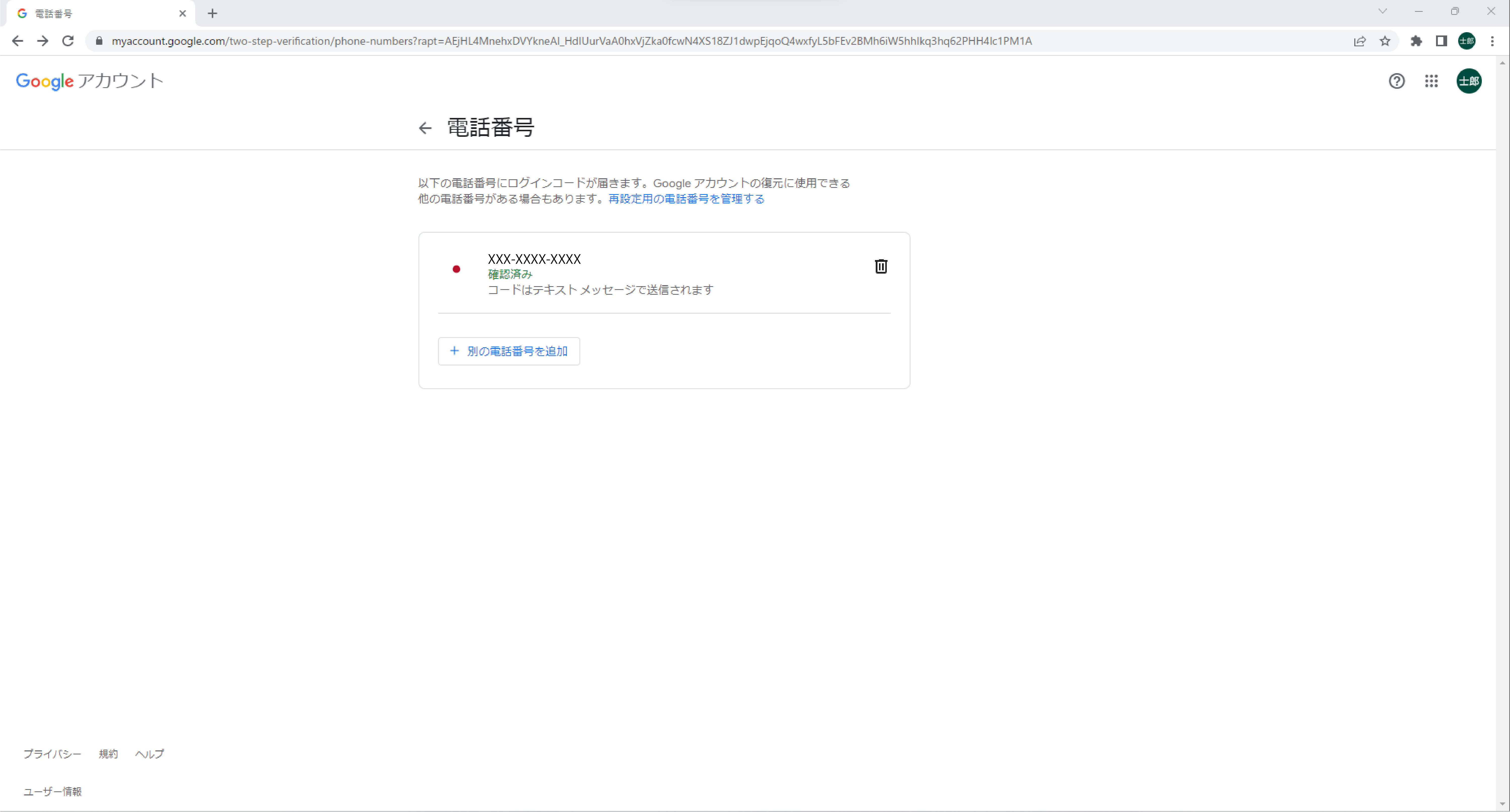The width and height of the screenshot is (1510, 812).
Task: Reload the page
Action: point(68,41)
